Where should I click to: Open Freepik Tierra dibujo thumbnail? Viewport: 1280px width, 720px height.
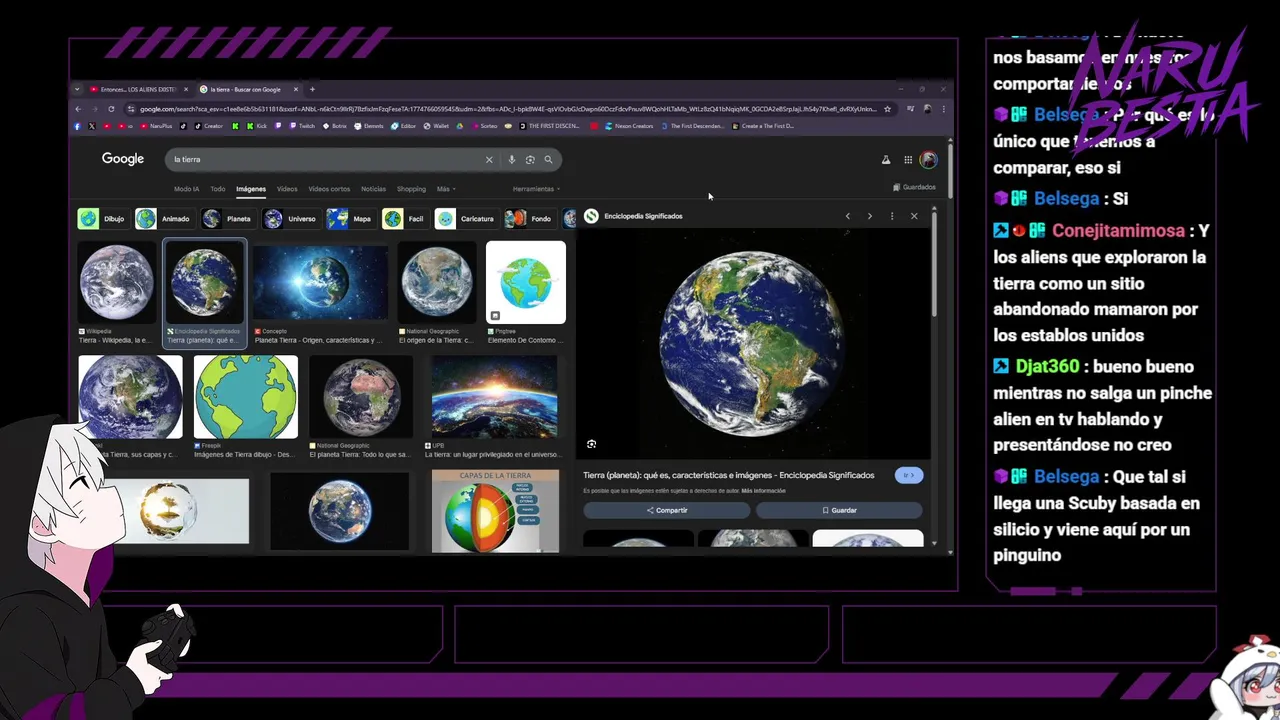[x=246, y=397]
